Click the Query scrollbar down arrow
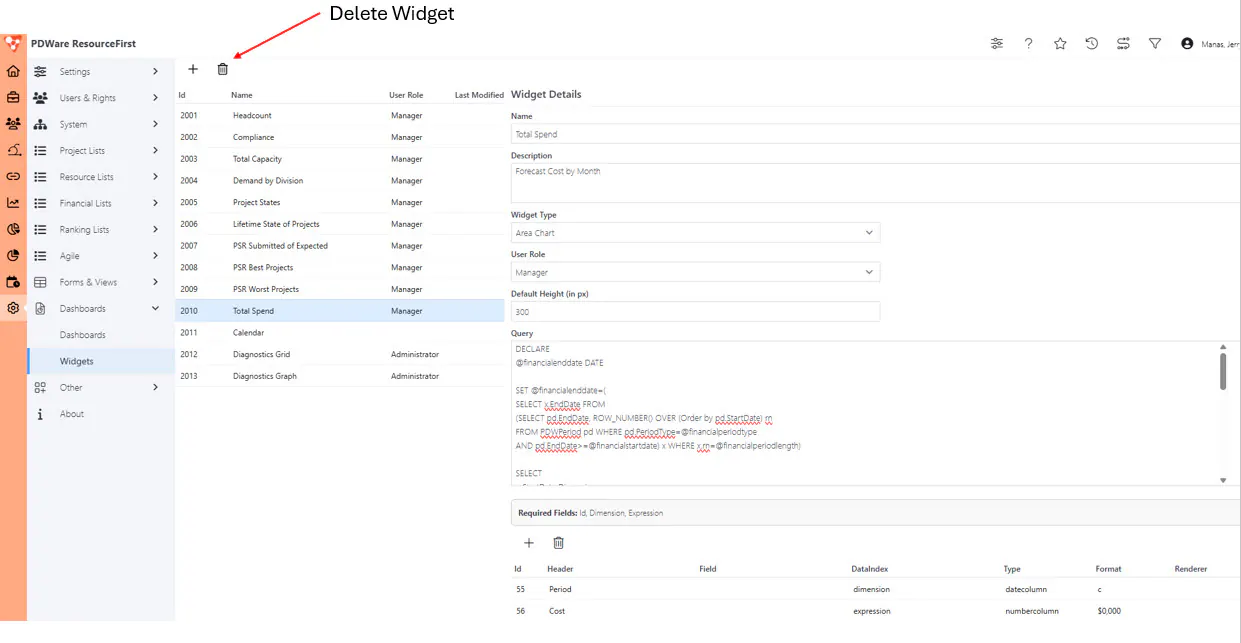 point(1223,480)
